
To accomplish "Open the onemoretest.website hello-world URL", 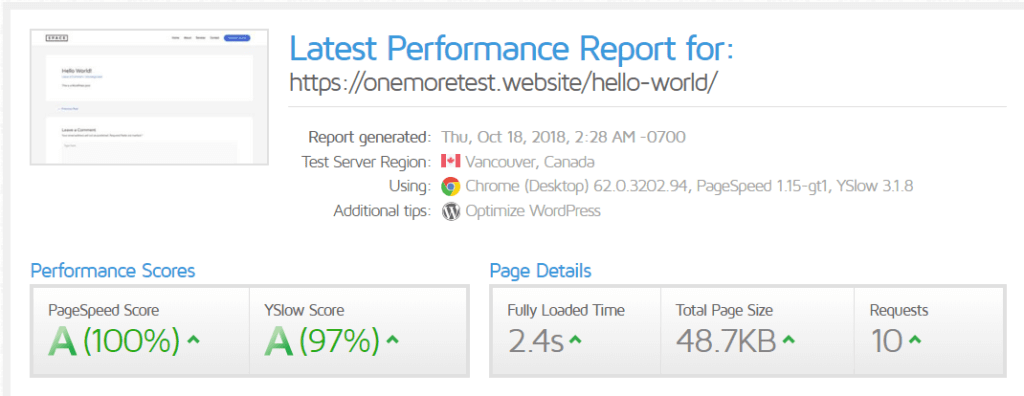I will (x=504, y=82).
